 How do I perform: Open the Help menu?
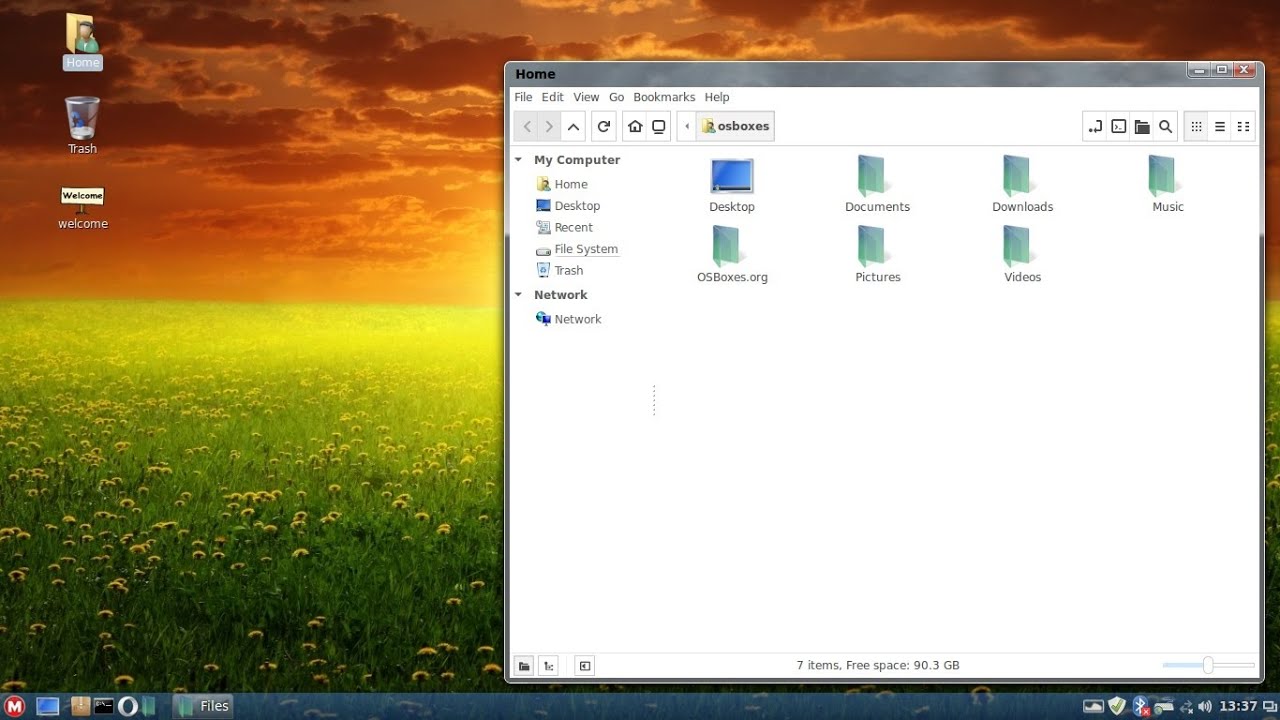[x=717, y=97]
